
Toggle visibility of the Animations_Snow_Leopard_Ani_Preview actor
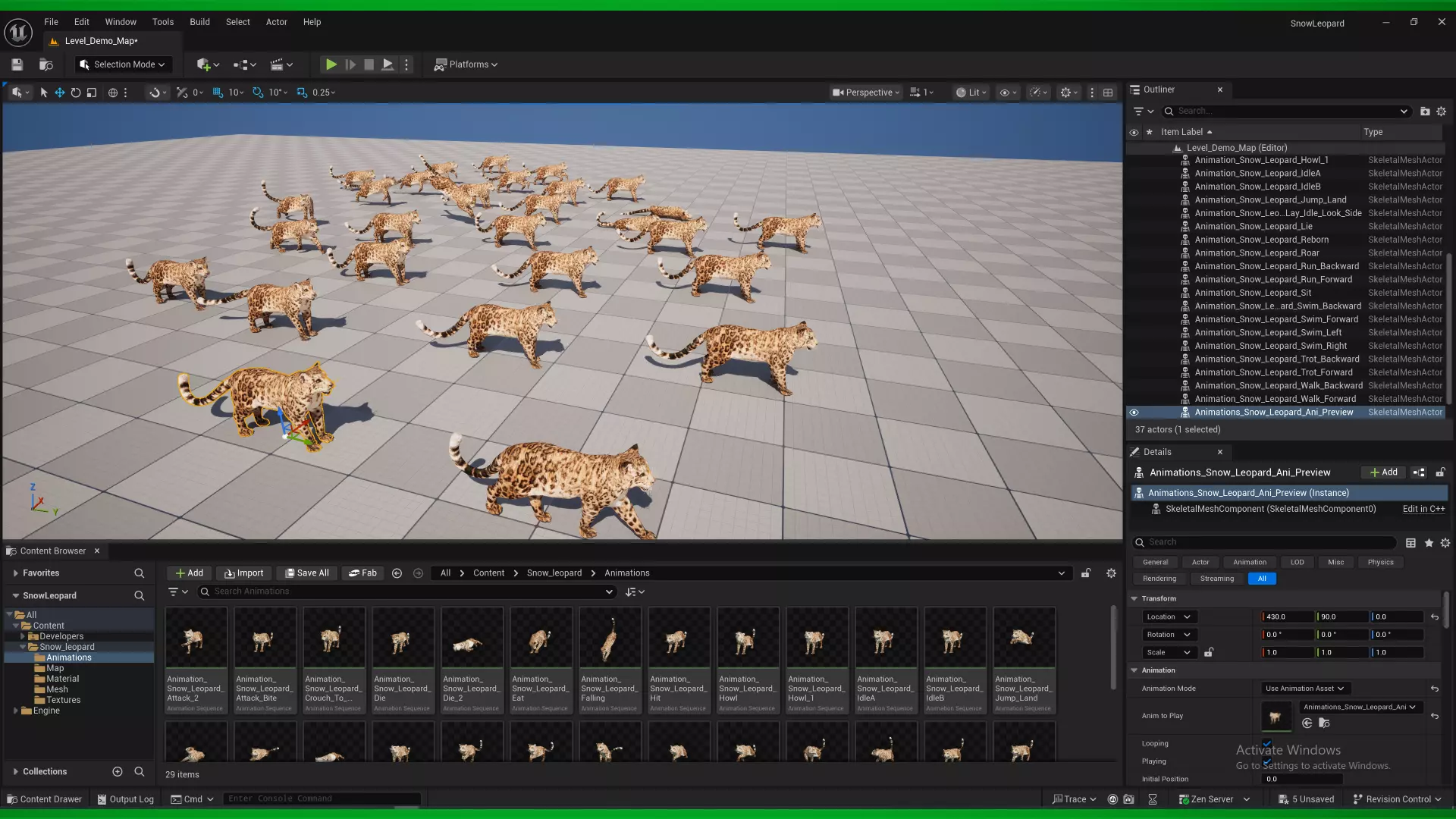1134,413
